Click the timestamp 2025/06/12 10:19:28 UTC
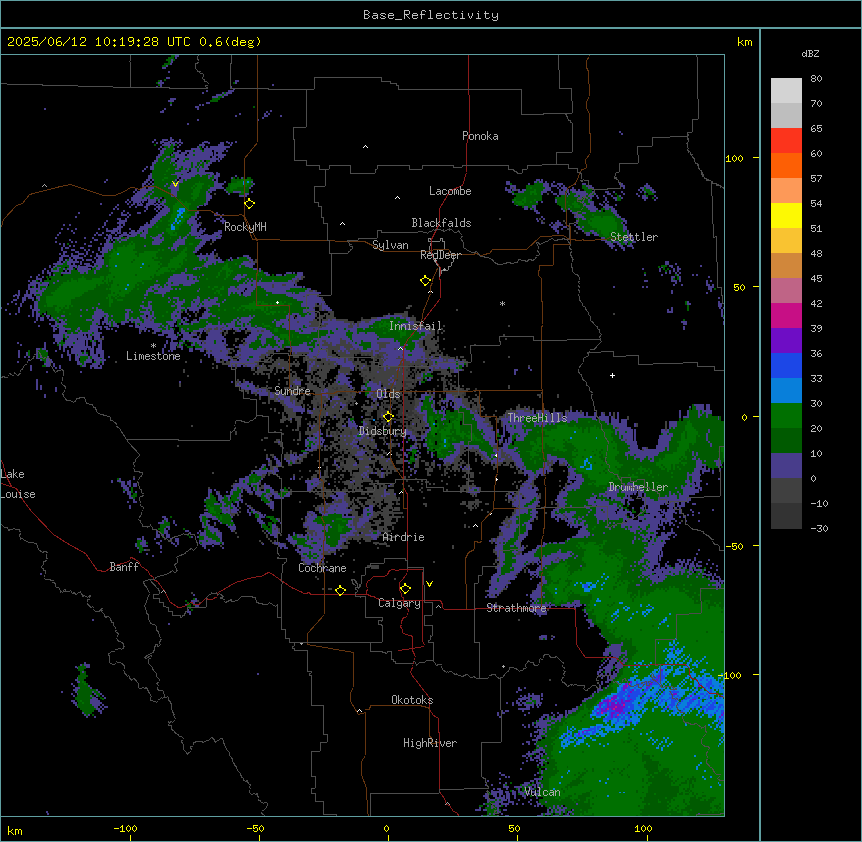Screen dimensions: 862x842 (x=99, y=42)
